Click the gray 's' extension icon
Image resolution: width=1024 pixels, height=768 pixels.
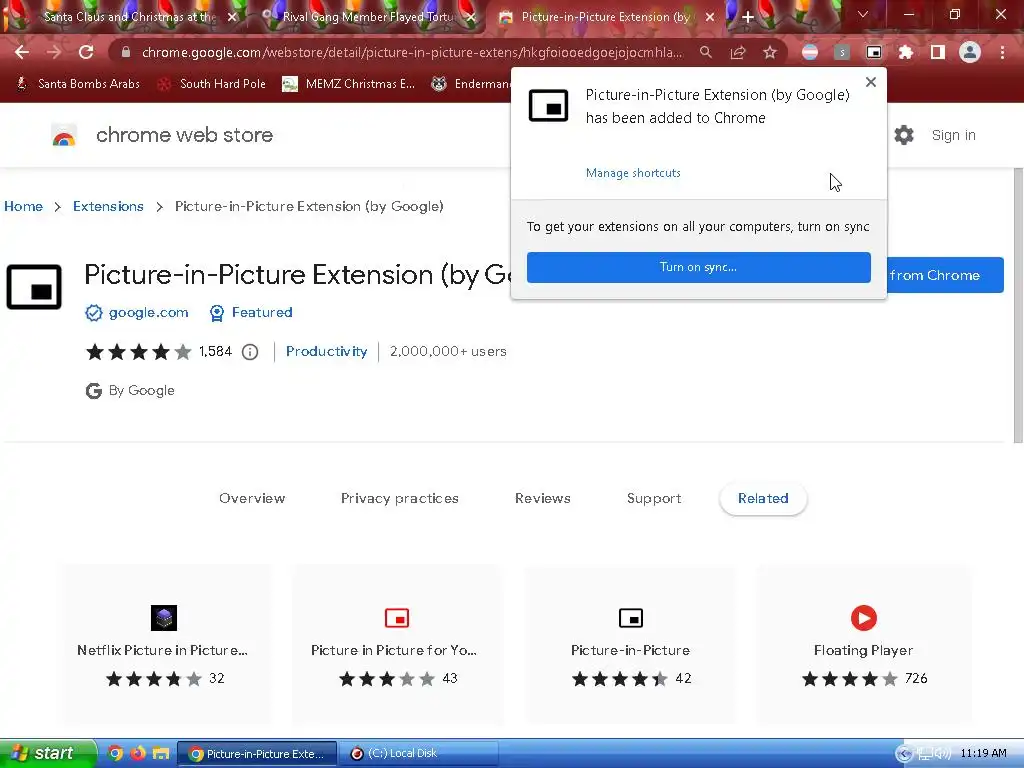pos(842,52)
